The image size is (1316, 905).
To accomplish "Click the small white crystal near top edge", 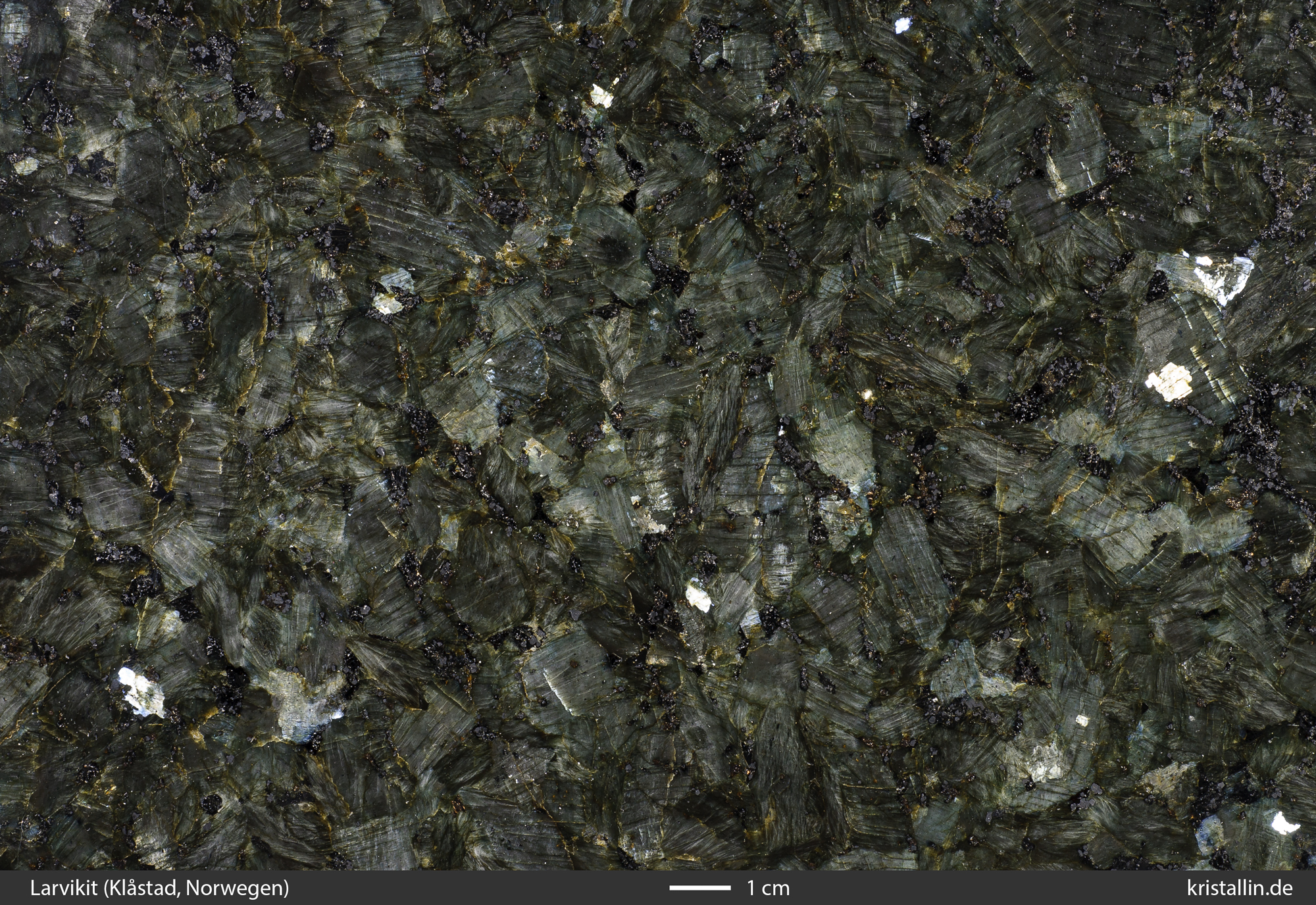I will [x=901, y=25].
